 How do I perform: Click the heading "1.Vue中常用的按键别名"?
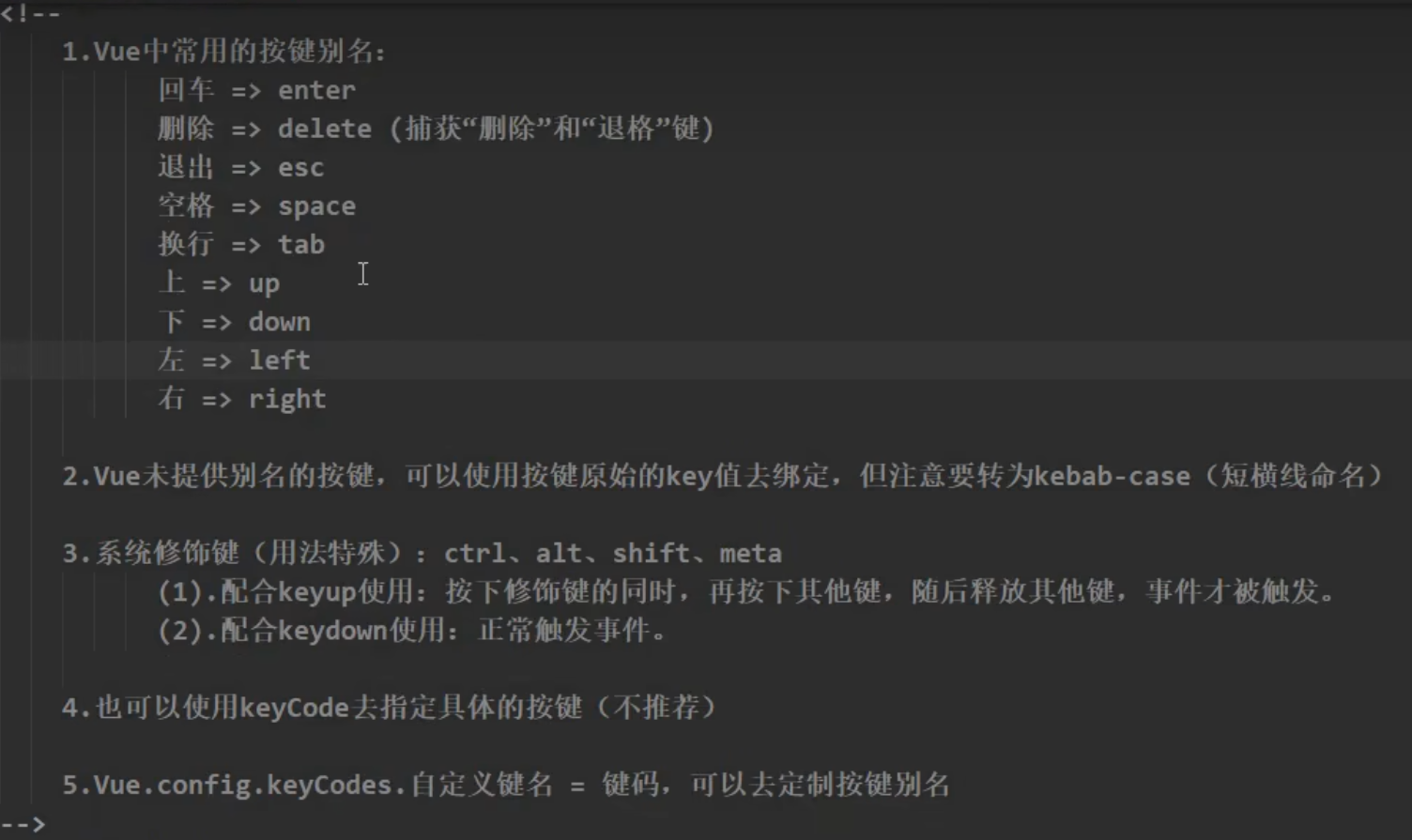pyautogui.click(x=223, y=52)
